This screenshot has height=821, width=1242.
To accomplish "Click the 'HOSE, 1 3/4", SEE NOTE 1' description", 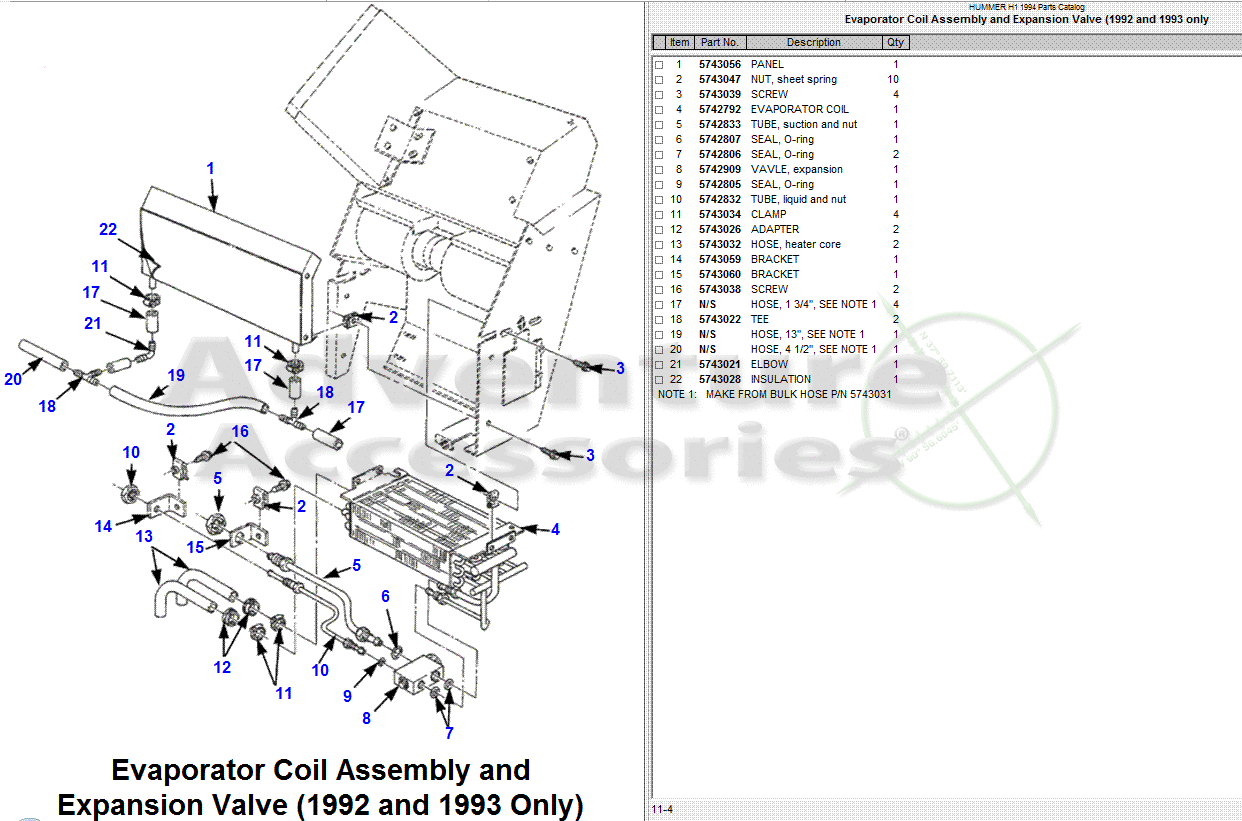I will [814, 304].
